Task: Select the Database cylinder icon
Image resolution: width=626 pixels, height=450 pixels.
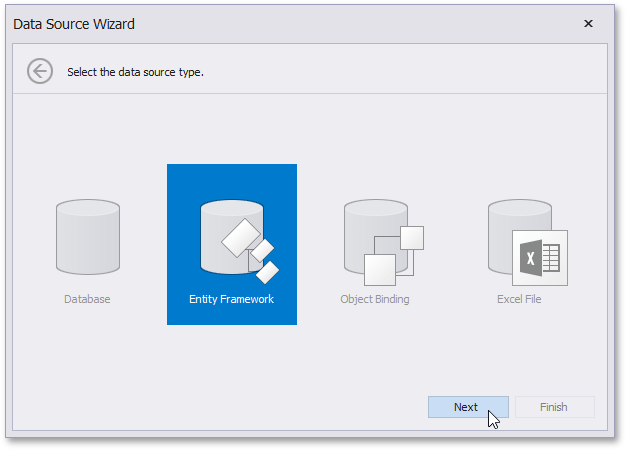Action: (88, 236)
